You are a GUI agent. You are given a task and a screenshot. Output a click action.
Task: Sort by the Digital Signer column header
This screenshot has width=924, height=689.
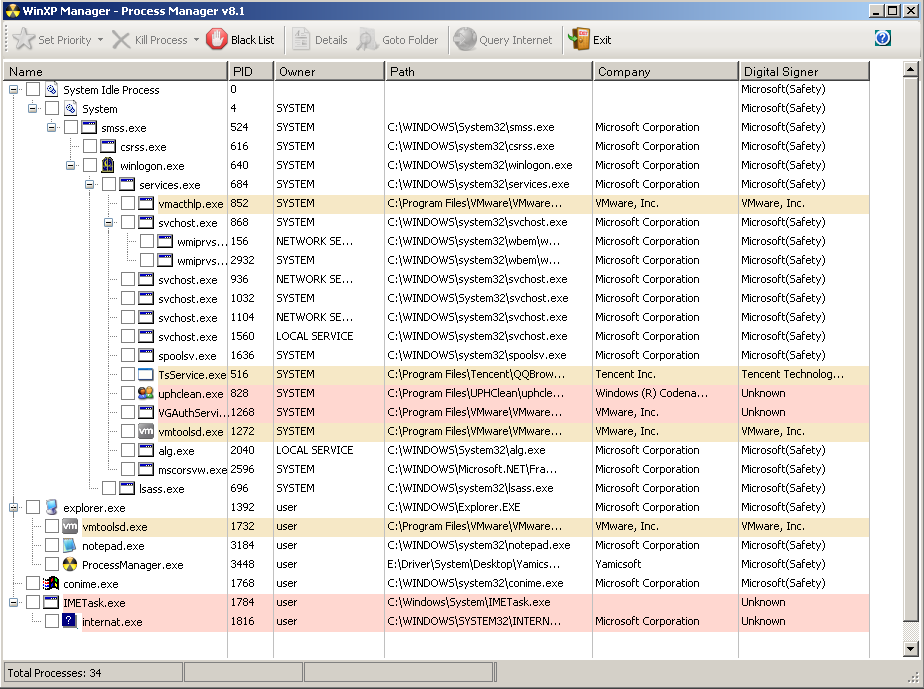804,72
